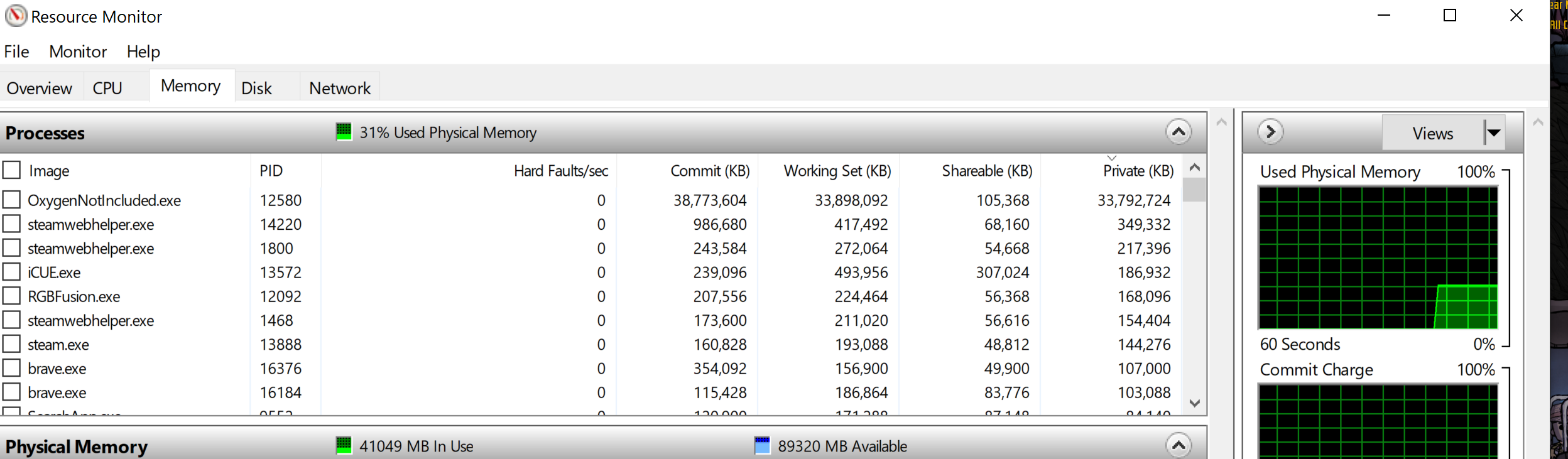
Task: Click the process list scroll-down arrow
Action: click(1195, 403)
